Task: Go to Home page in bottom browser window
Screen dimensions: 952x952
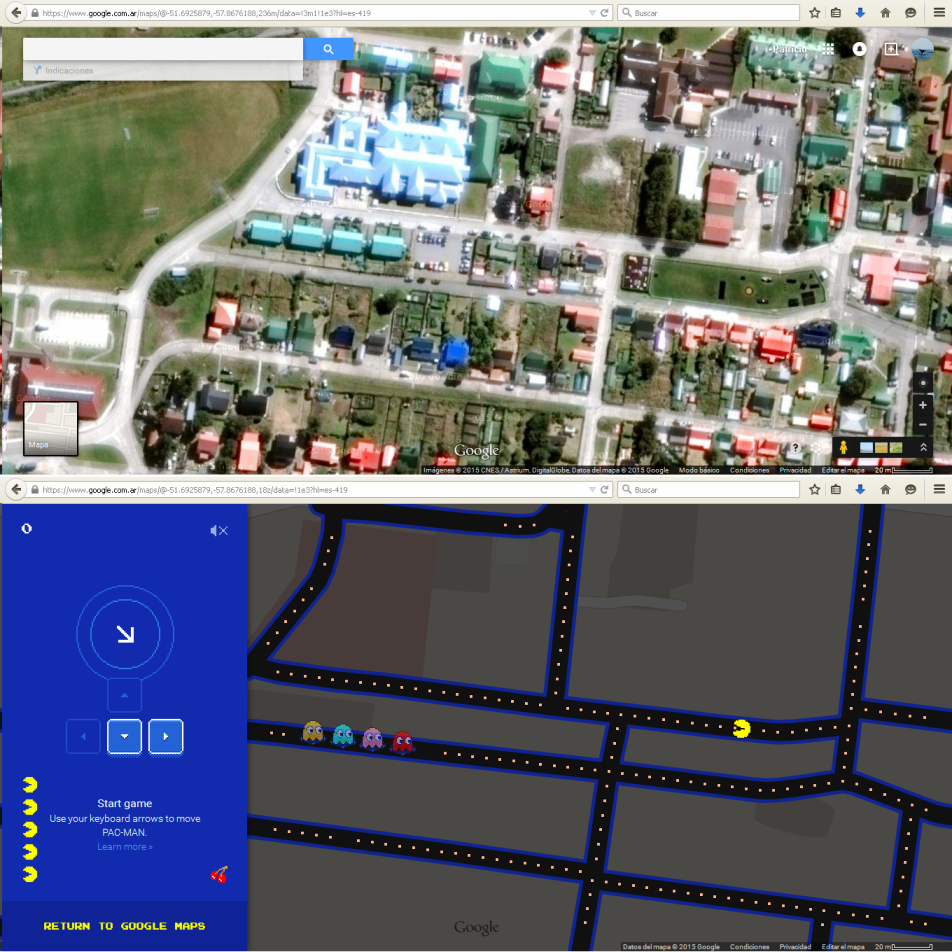Action: [885, 489]
